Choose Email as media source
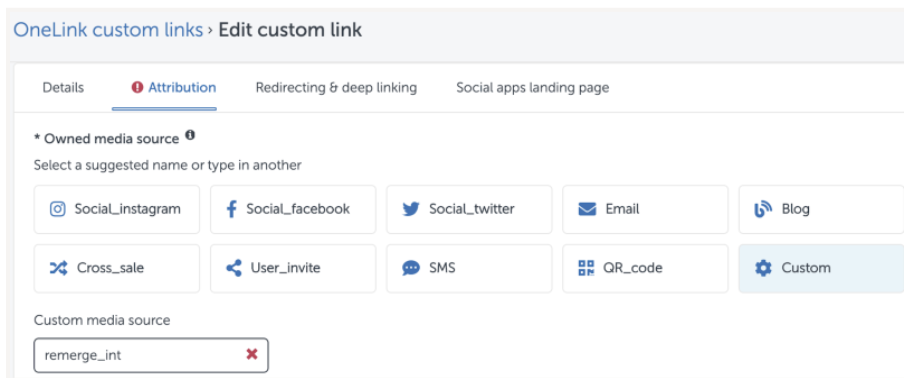This screenshot has width=904, height=378. [x=645, y=210]
